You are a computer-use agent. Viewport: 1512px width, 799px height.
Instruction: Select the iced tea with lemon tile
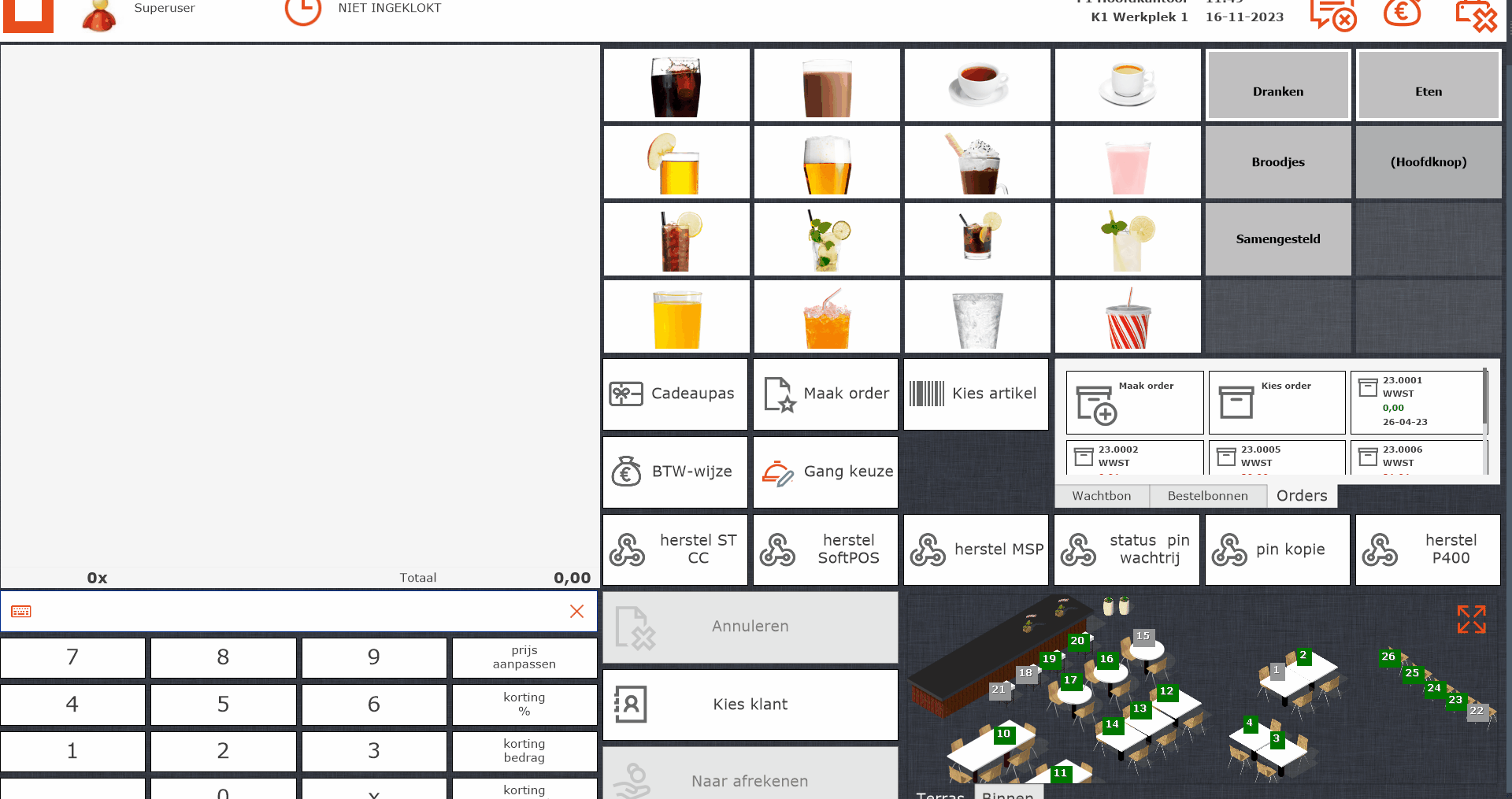(676, 239)
